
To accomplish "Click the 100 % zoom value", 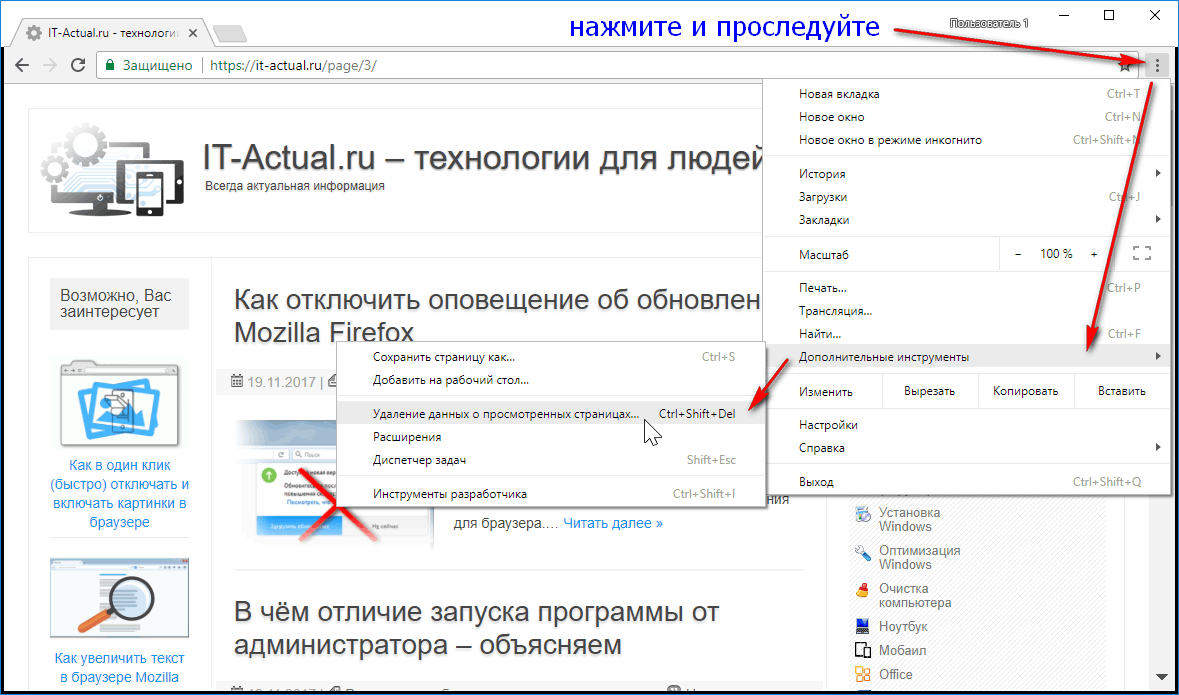I will pos(1056,254).
